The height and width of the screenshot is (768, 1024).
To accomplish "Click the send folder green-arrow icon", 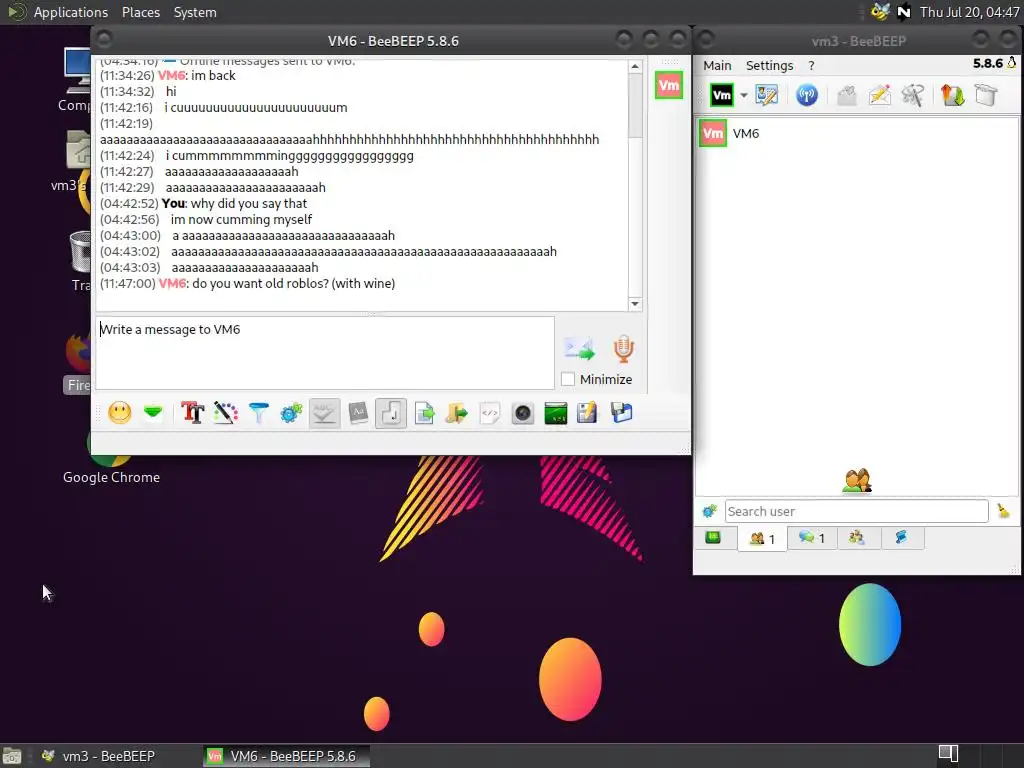I will click(456, 413).
